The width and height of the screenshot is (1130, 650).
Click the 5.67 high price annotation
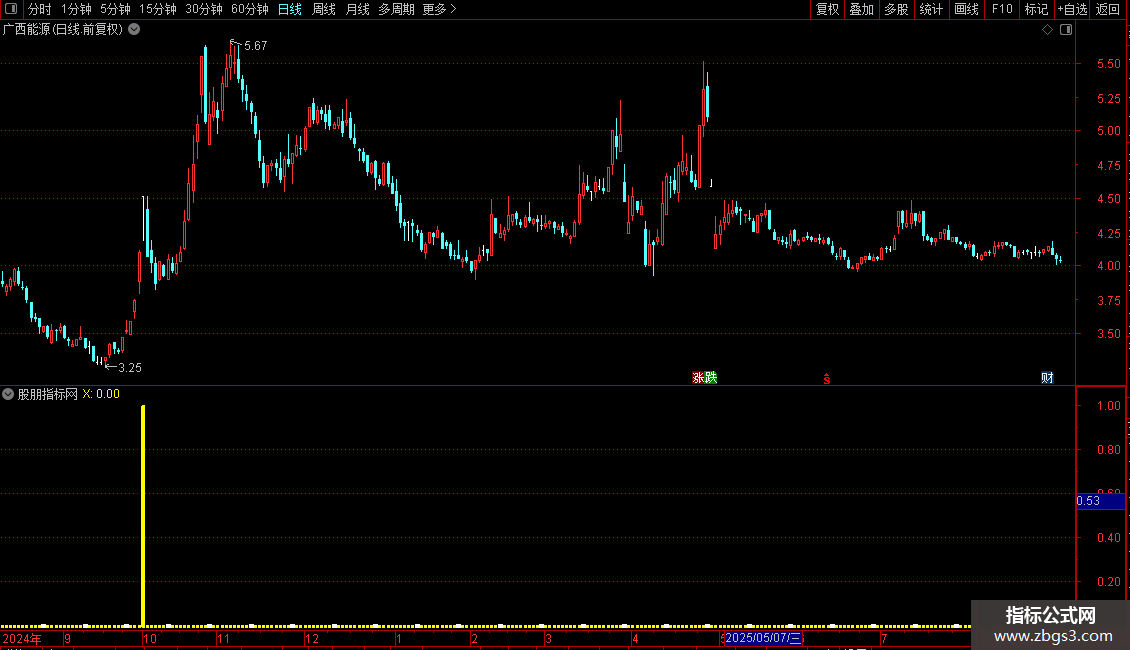point(255,45)
